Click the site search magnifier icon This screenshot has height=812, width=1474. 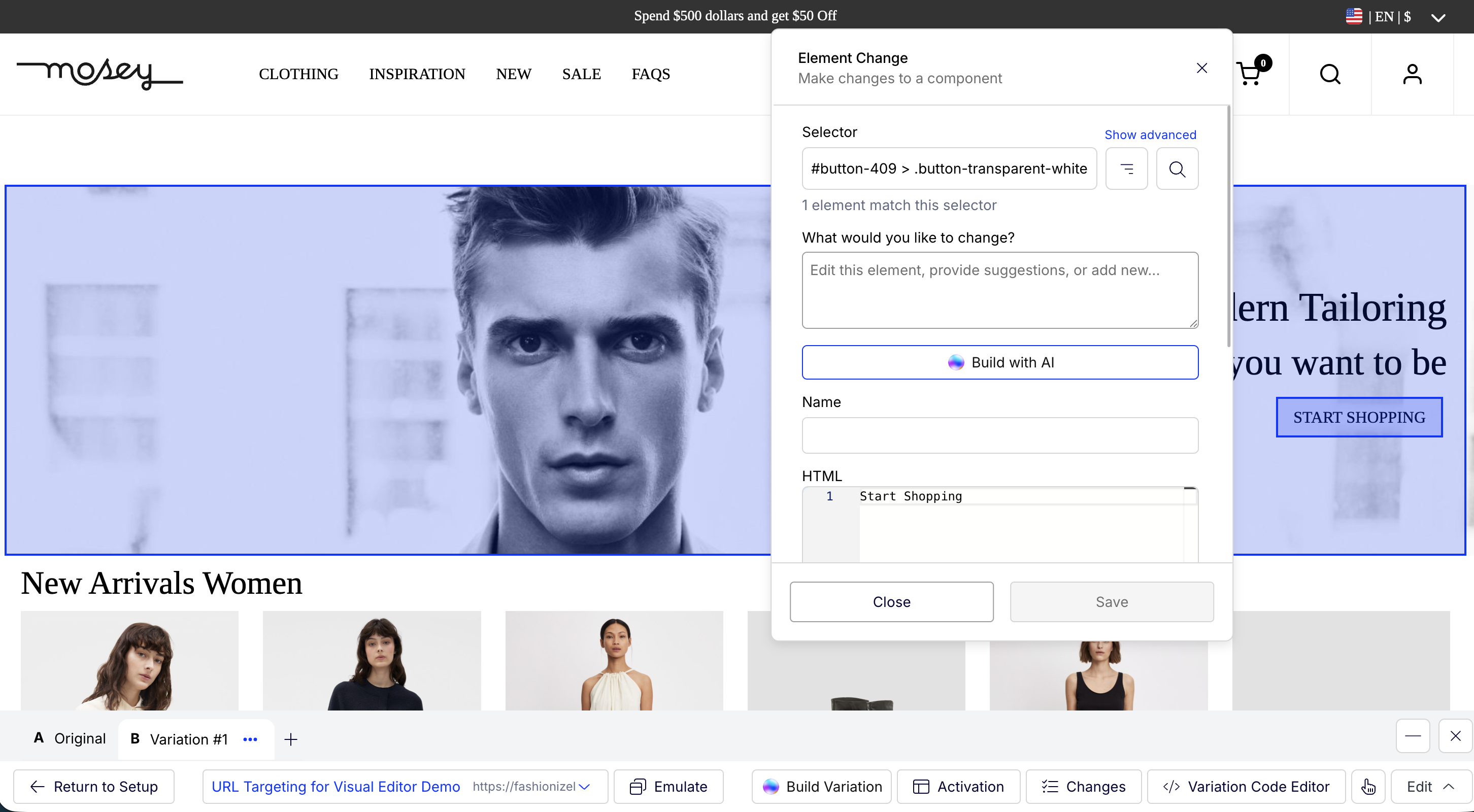pyautogui.click(x=1330, y=74)
